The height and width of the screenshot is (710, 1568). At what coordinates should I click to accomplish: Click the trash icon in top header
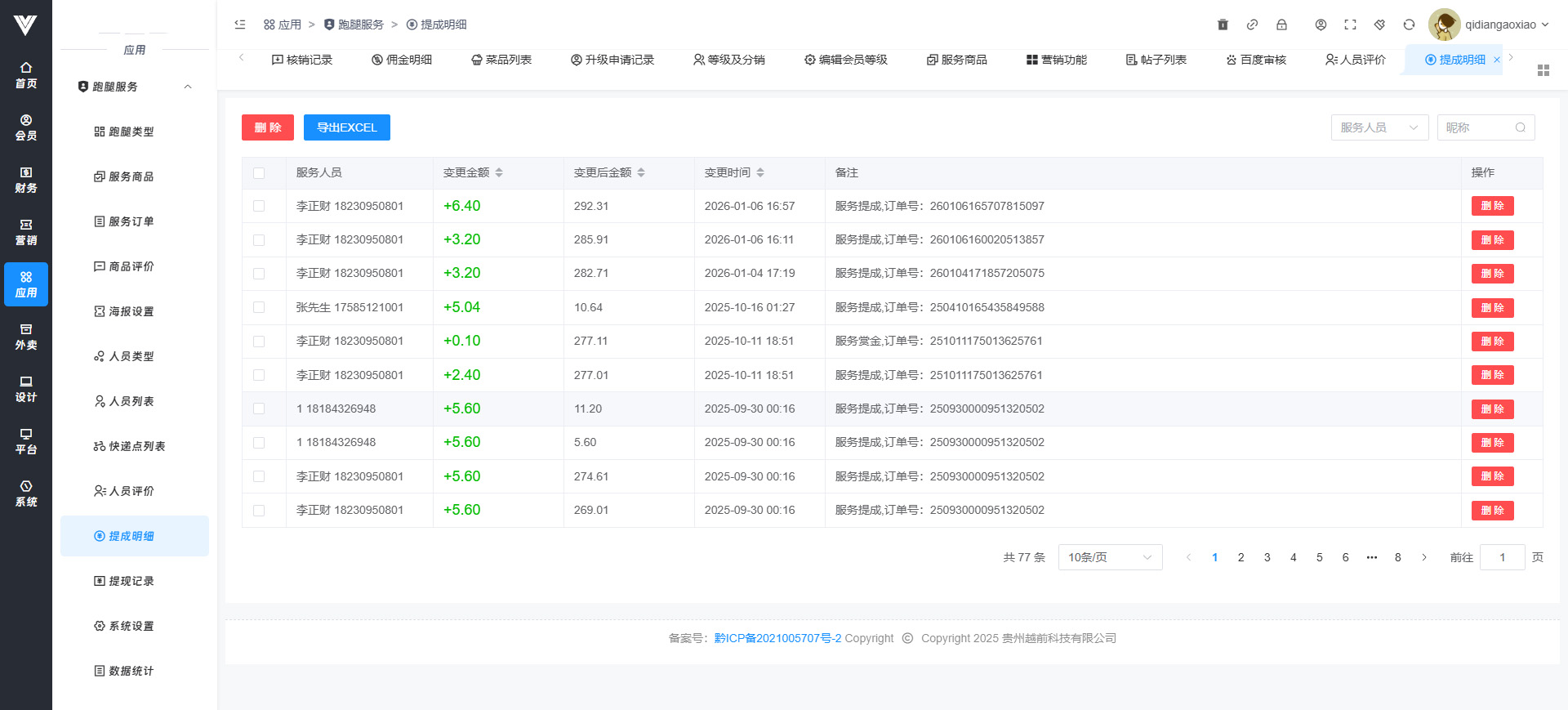[x=1223, y=25]
